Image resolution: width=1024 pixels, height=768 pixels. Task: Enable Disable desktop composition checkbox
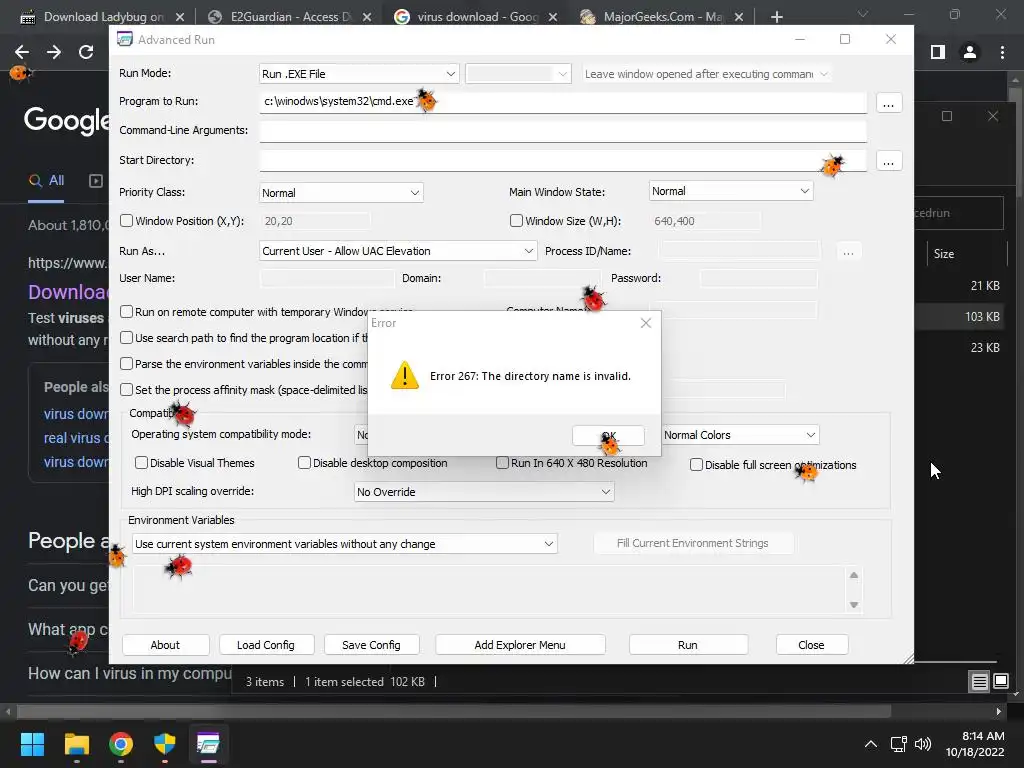pyautogui.click(x=304, y=463)
